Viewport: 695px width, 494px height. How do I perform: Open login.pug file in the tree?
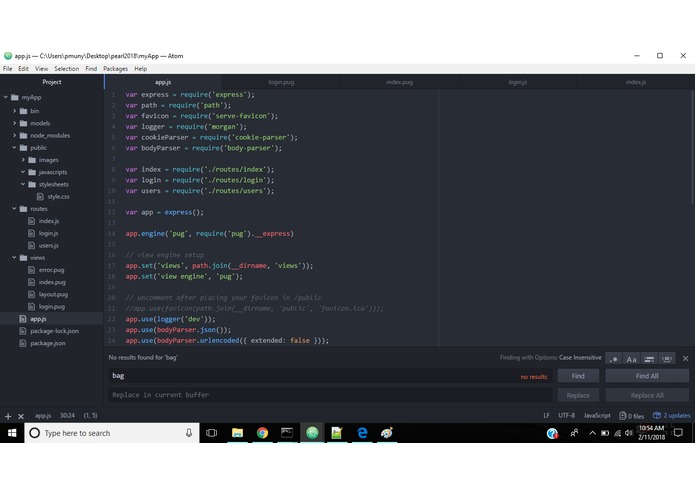51,307
